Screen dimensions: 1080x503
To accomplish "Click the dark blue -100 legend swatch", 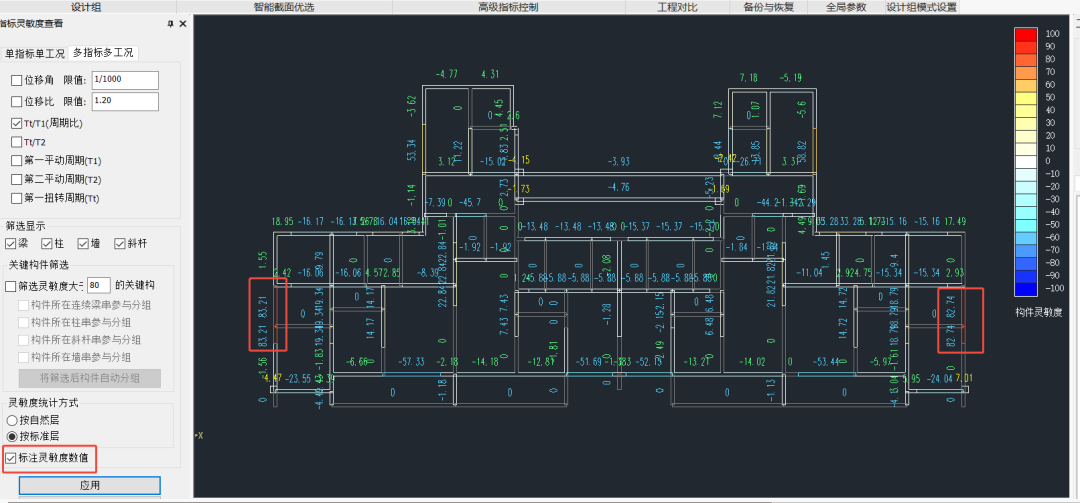I will (x=1025, y=289).
